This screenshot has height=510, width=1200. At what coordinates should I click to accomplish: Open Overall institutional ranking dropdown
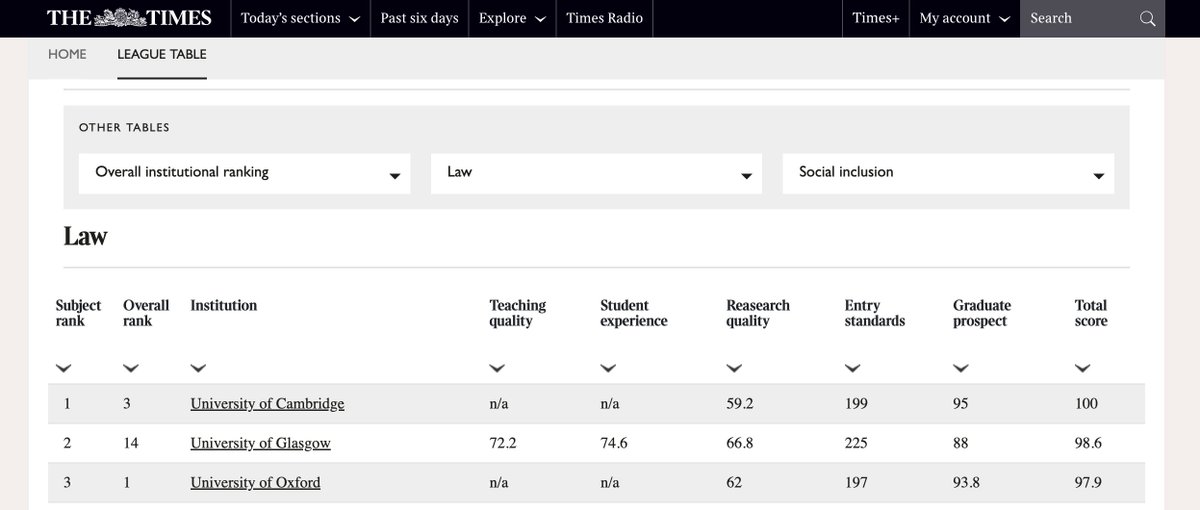(x=244, y=173)
